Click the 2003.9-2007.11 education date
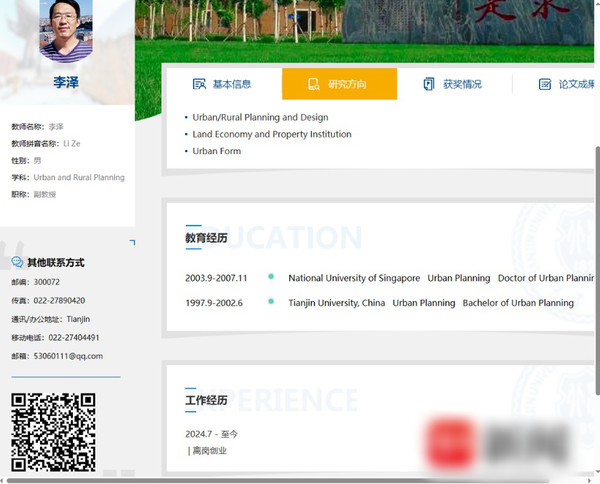600x484 pixels. pyautogui.click(x=216, y=278)
